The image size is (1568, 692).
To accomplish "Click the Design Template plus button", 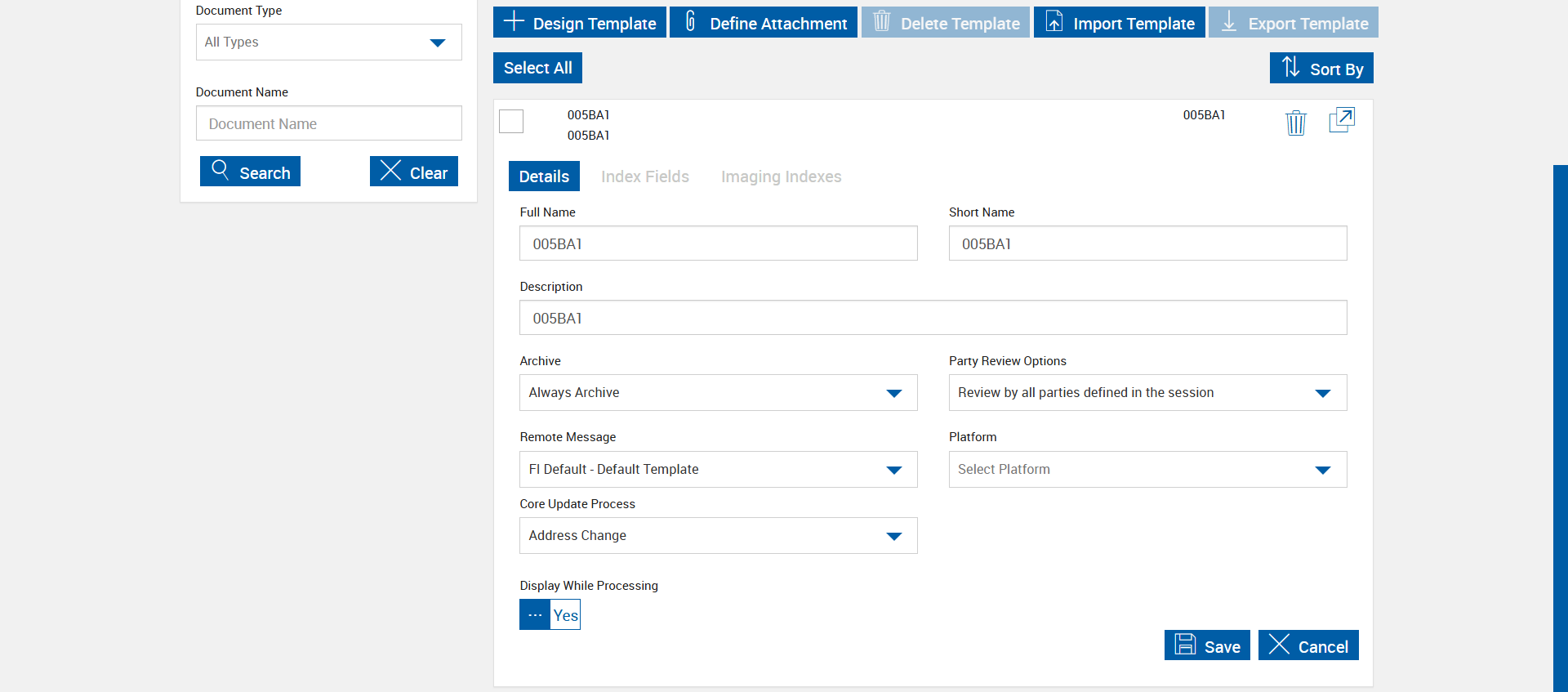I will pyautogui.click(x=580, y=23).
